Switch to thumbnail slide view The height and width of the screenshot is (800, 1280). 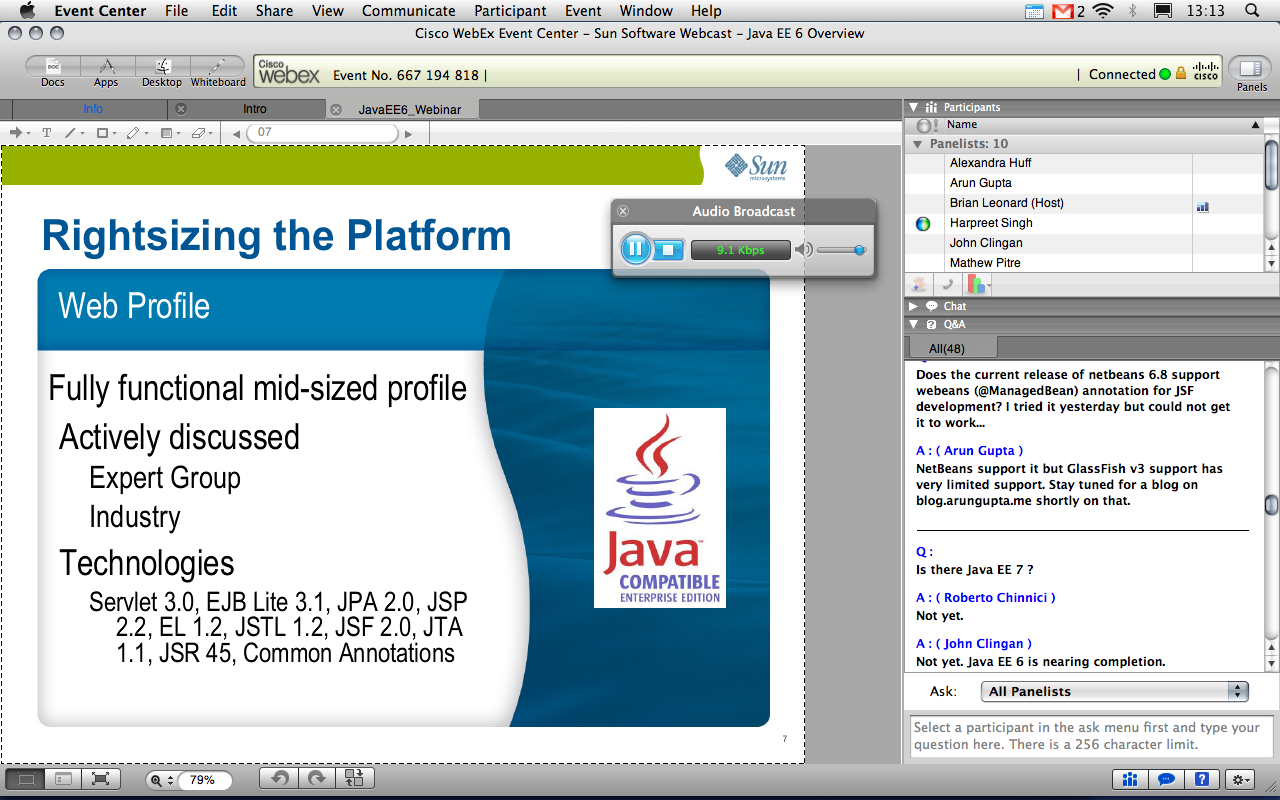coord(62,779)
